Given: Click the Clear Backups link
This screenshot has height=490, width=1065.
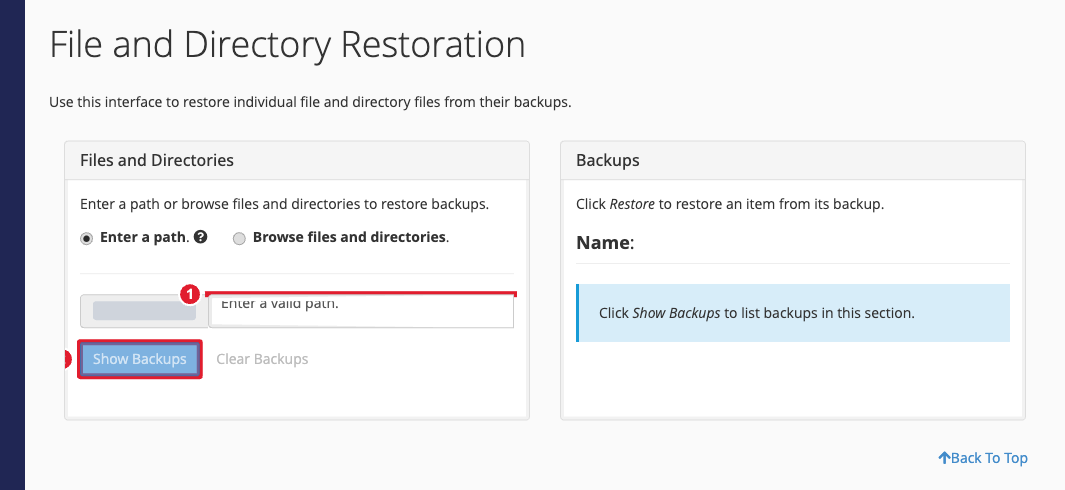Looking at the screenshot, I should [262, 359].
